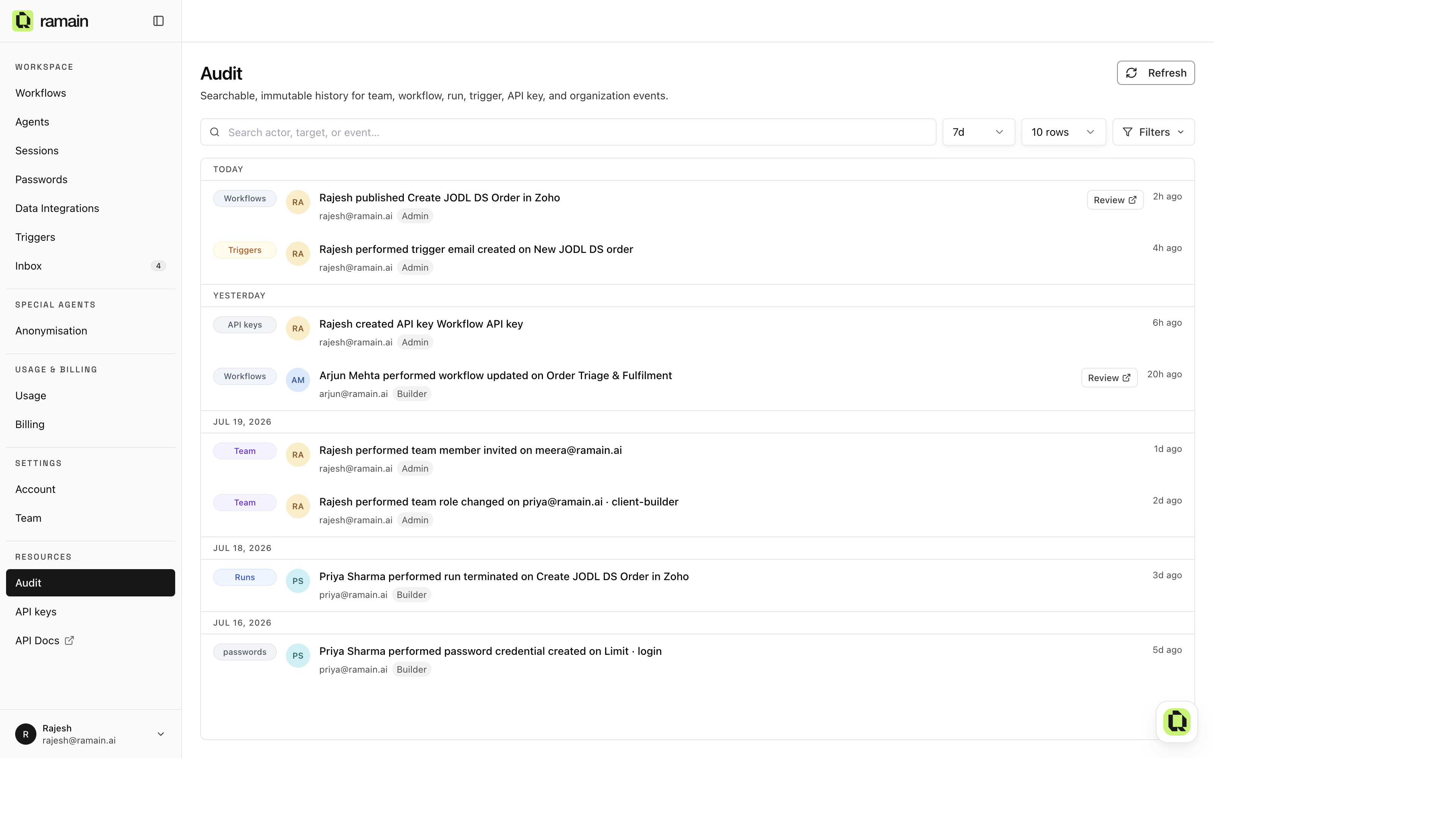The height and width of the screenshot is (819, 1456).
Task: Open API Docs link
Action: pyautogui.click(x=91, y=640)
